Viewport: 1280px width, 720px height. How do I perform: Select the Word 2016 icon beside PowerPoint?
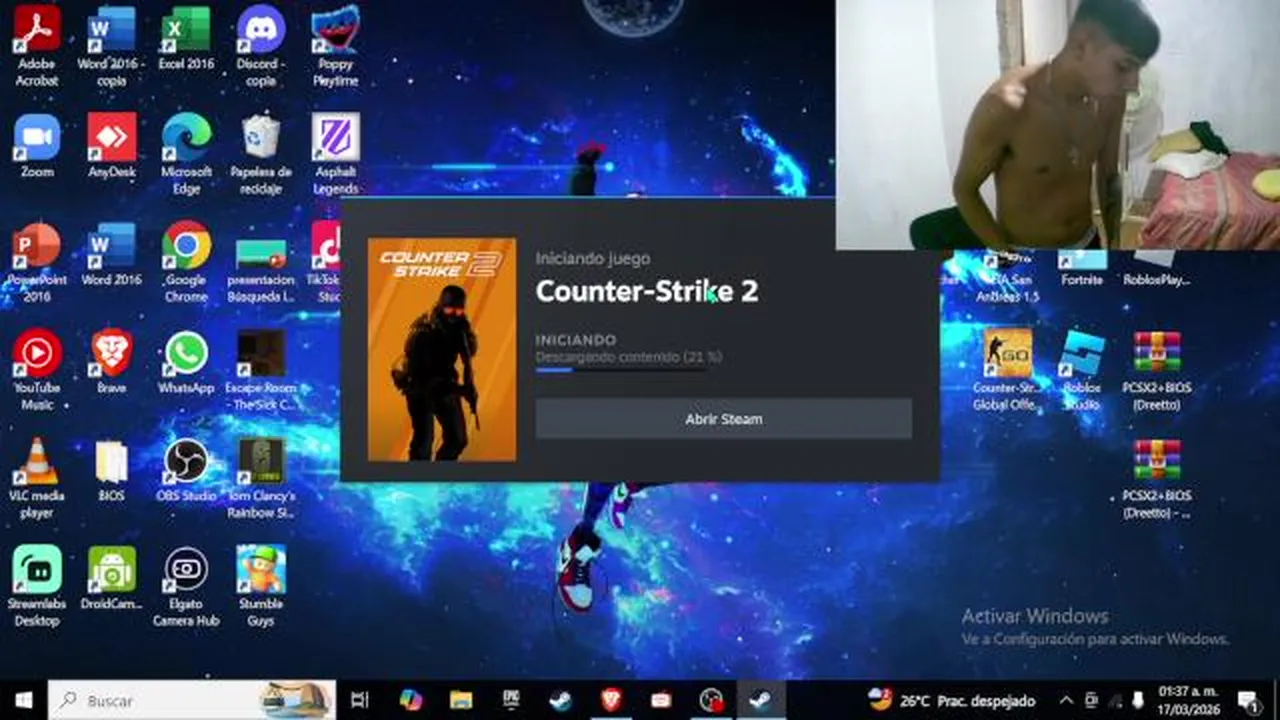point(111,254)
